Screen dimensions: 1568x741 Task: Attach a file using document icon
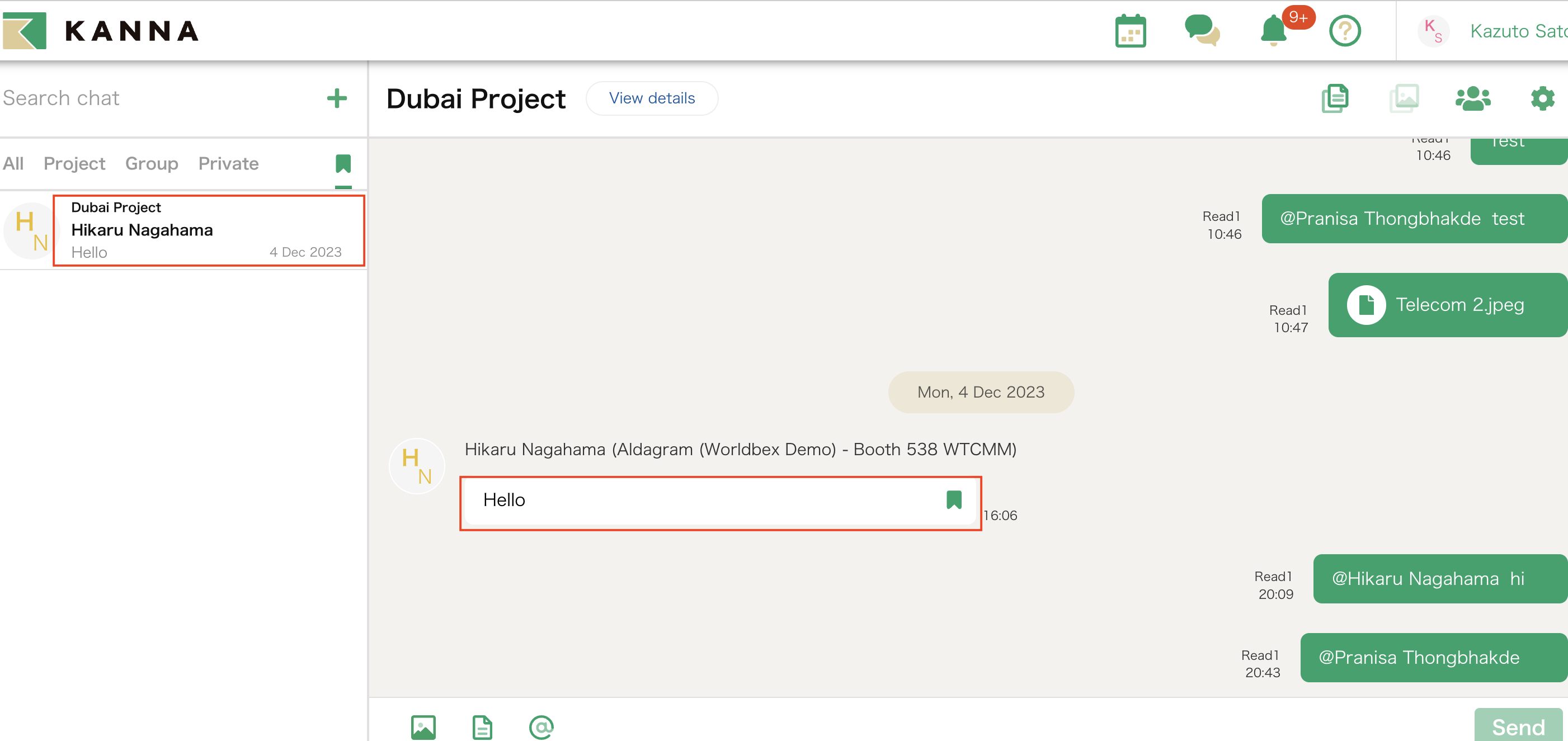coord(482,726)
